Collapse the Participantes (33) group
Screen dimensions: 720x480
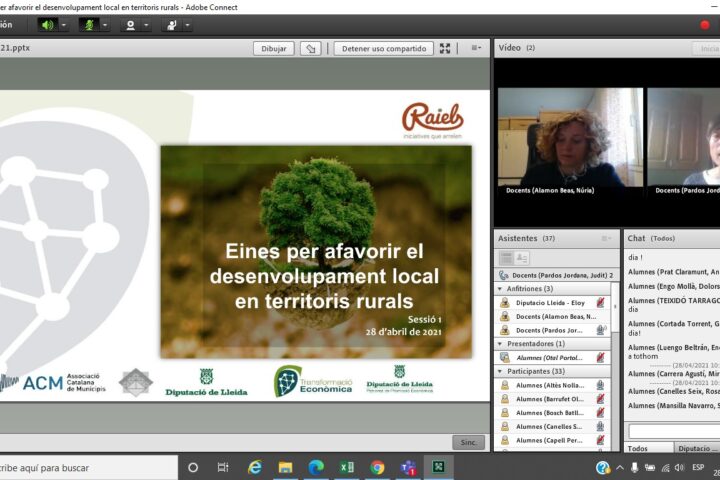pos(500,371)
